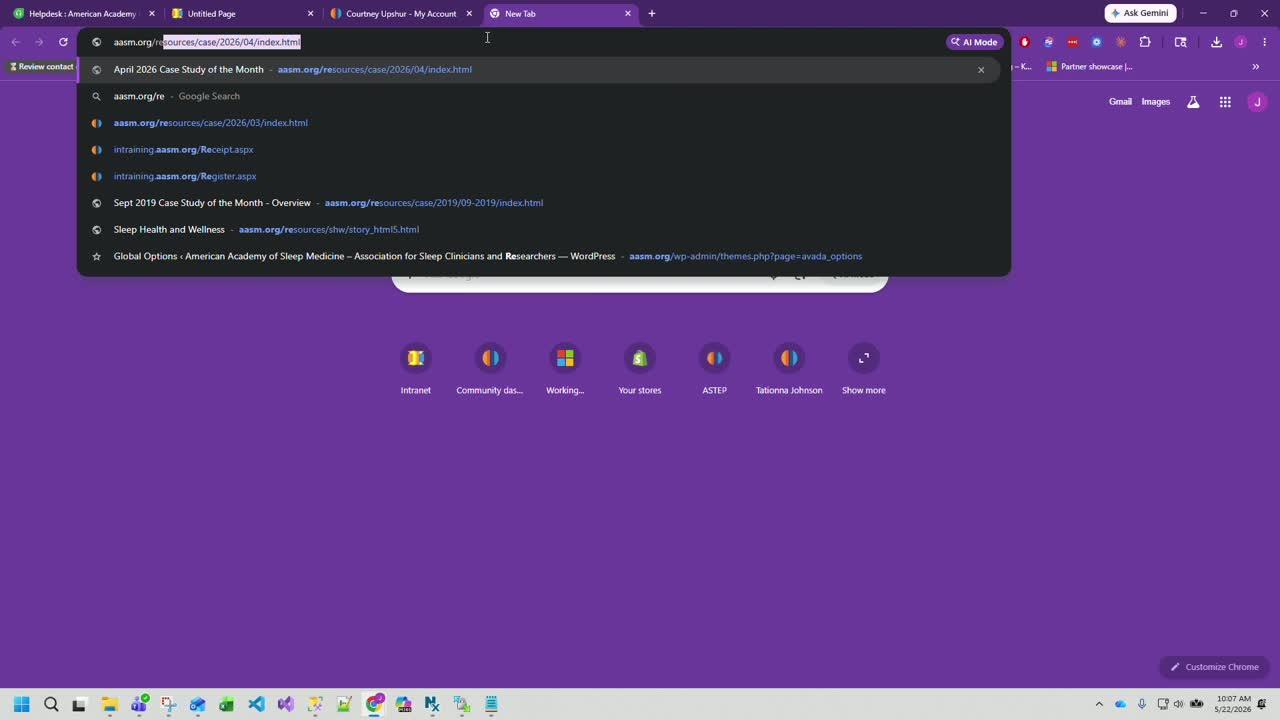The width and height of the screenshot is (1280, 720).
Task: Open Visual Studio from the taskbar
Action: point(285,704)
